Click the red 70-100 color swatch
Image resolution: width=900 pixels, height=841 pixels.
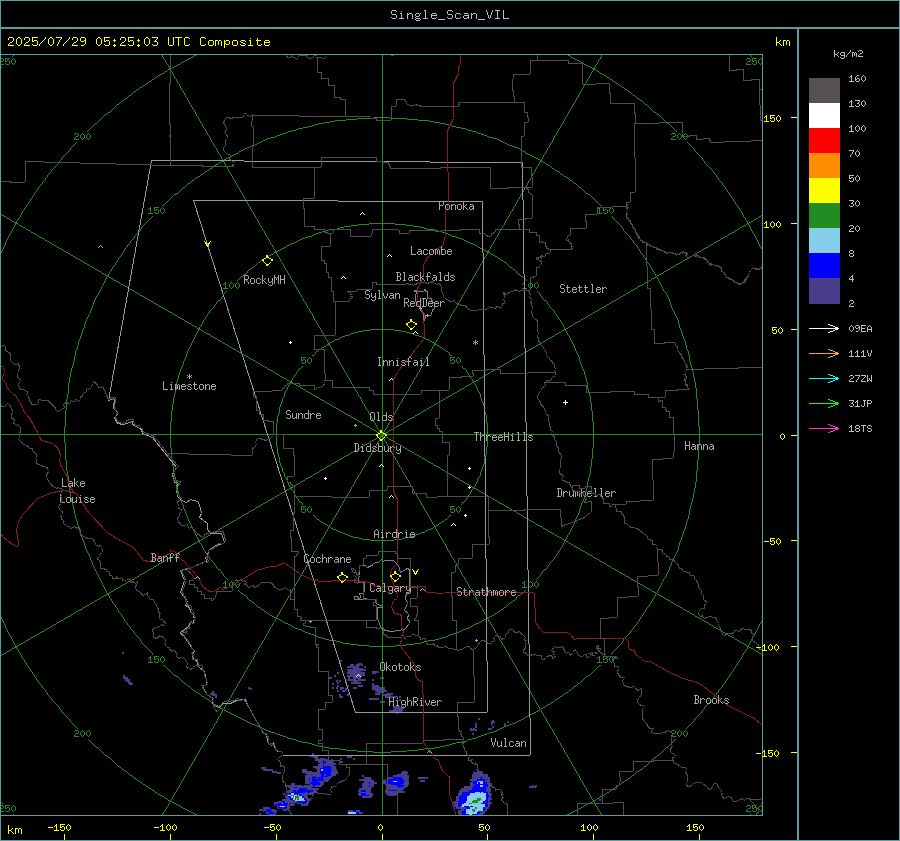[824, 141]
